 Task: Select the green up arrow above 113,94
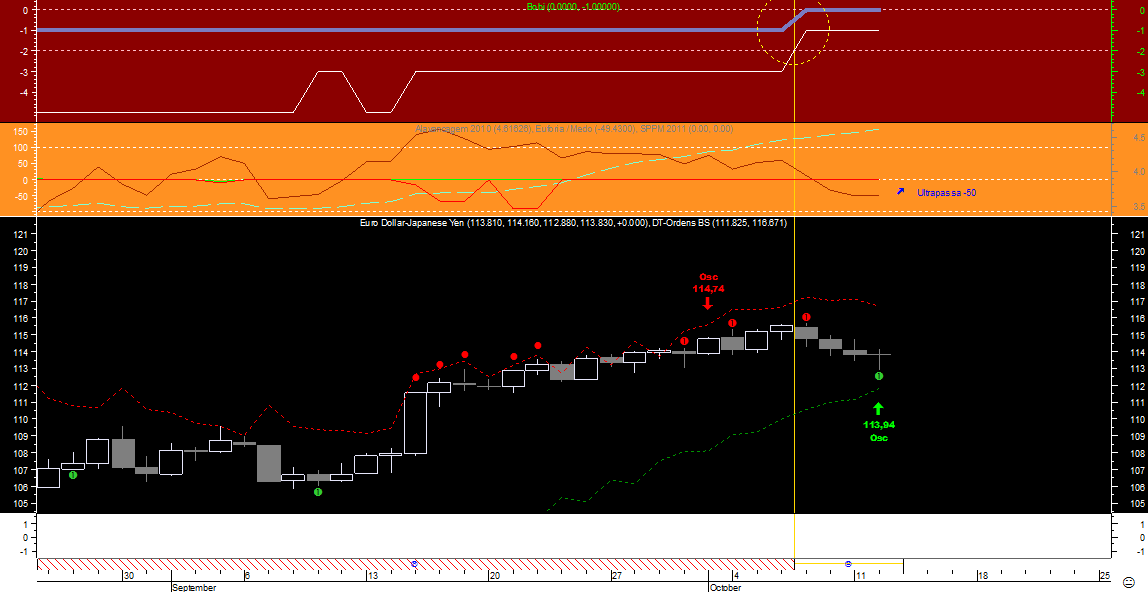(x=879, y=409)
